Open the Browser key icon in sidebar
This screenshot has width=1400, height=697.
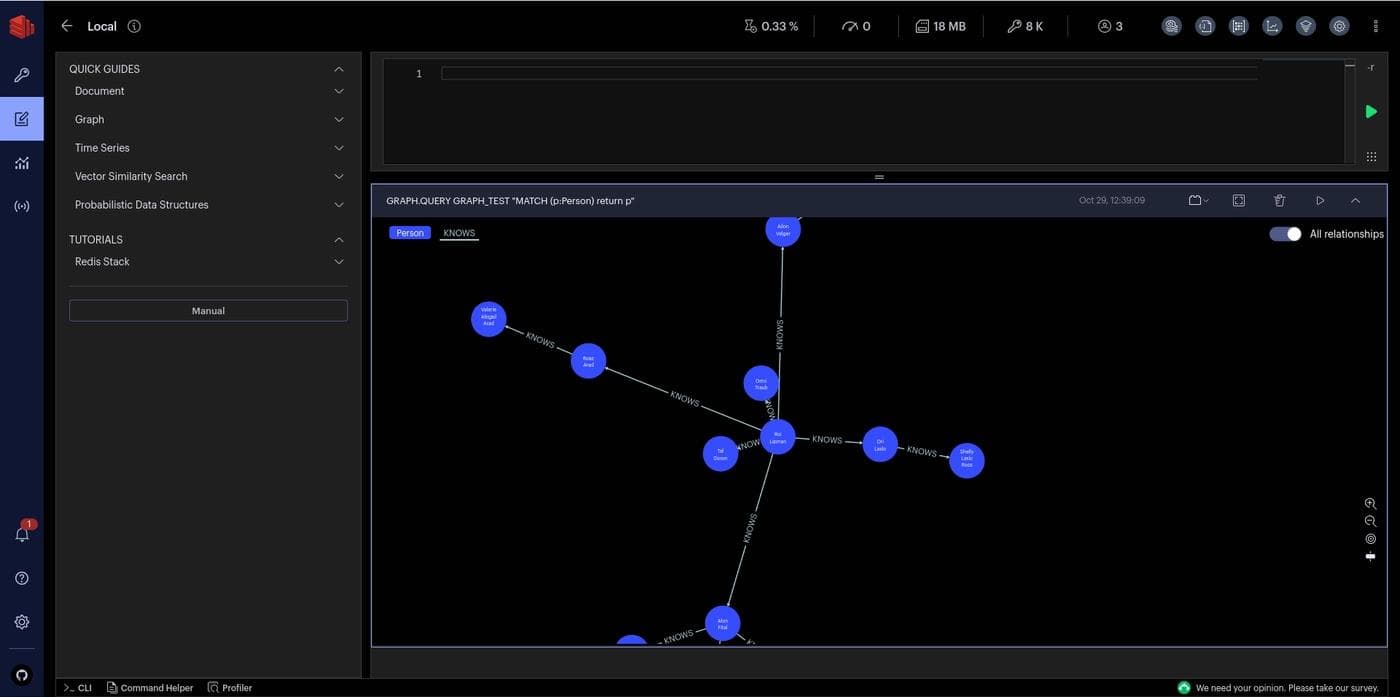[x=22, y=75]
